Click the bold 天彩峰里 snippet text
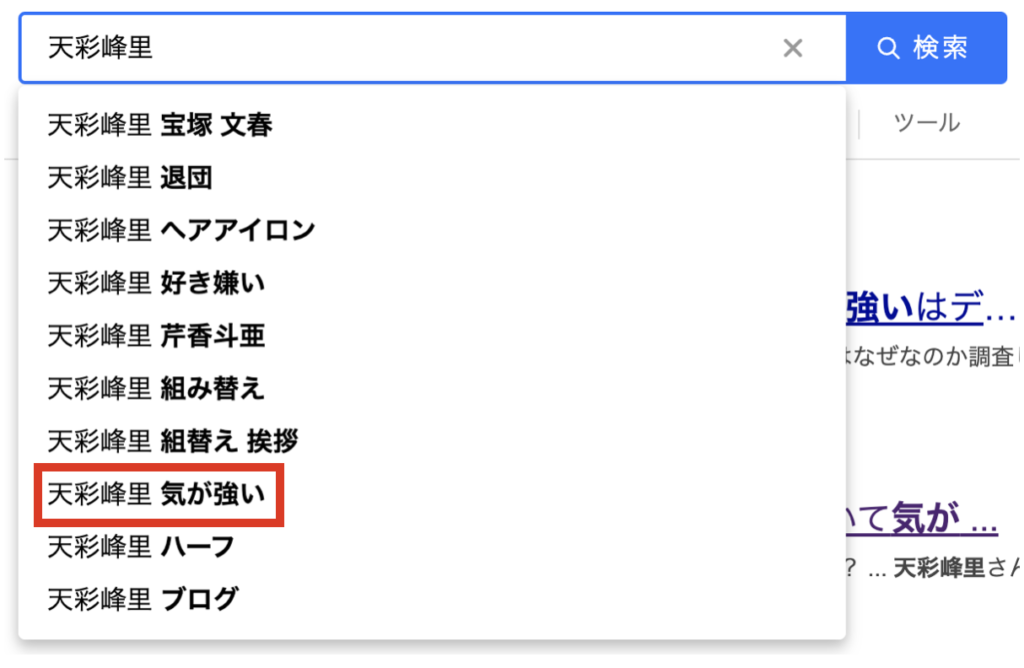1024x668 pixels. click(938, 569)
